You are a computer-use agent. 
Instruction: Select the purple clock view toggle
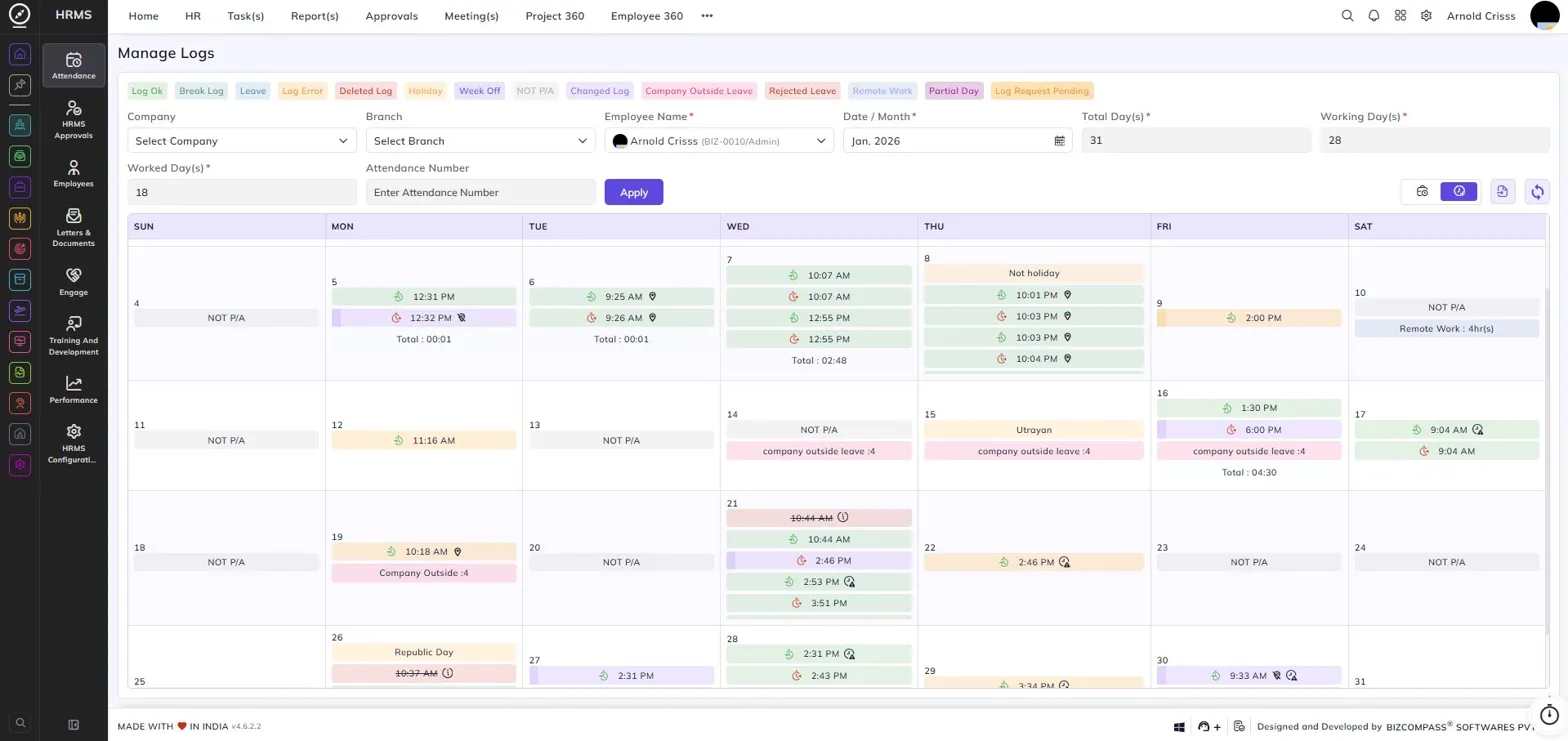1459,191
